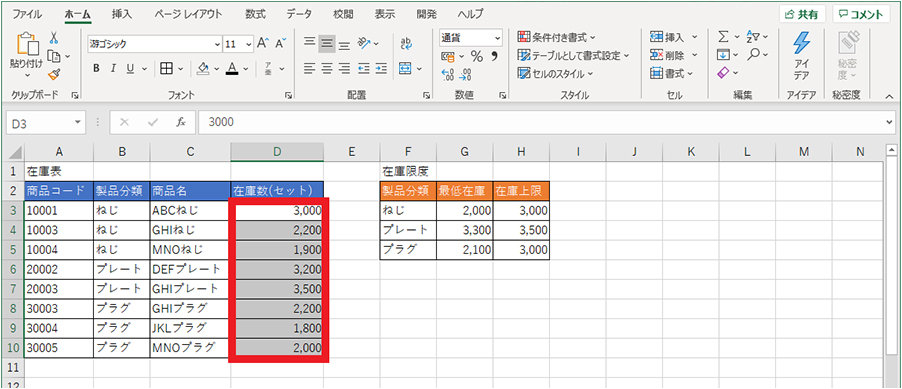902x389 pixels.
Task: Toggle middle vertical alignment
Action: [327, 43]
